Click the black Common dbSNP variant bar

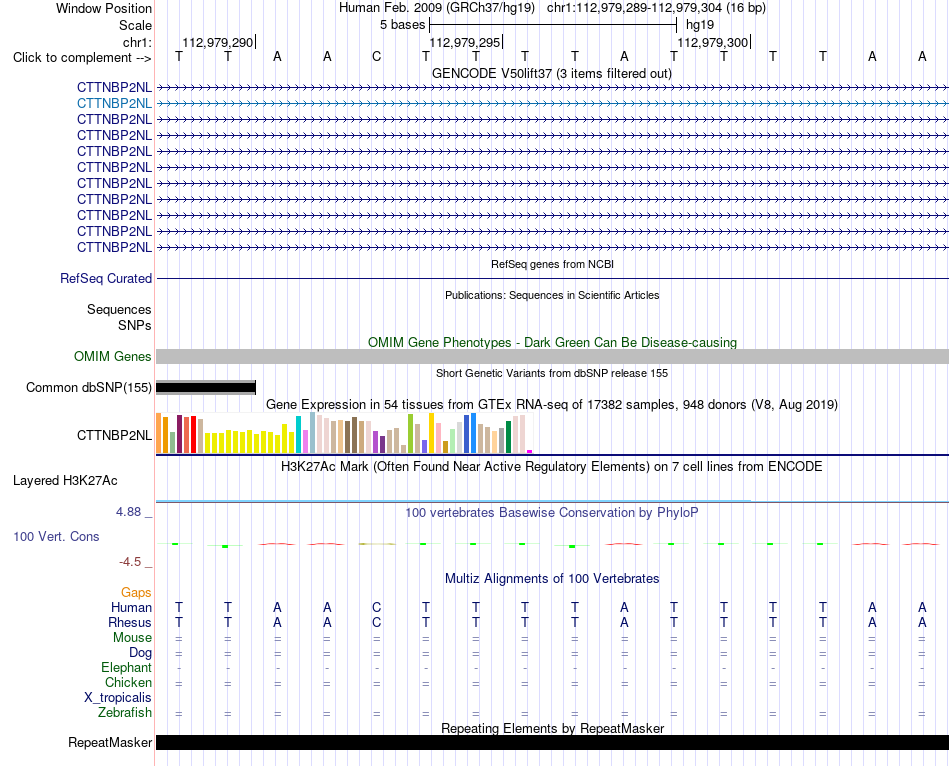(206, 388)
